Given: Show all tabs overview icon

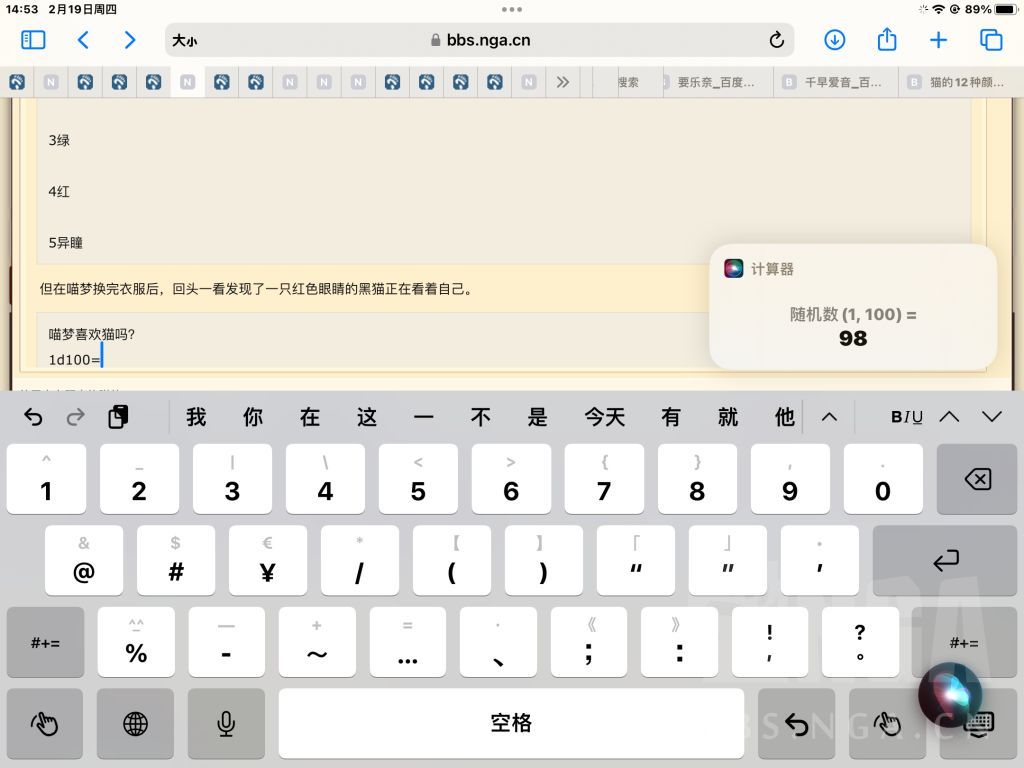Looking at the screenshot, I should click(x=991, y=40).
